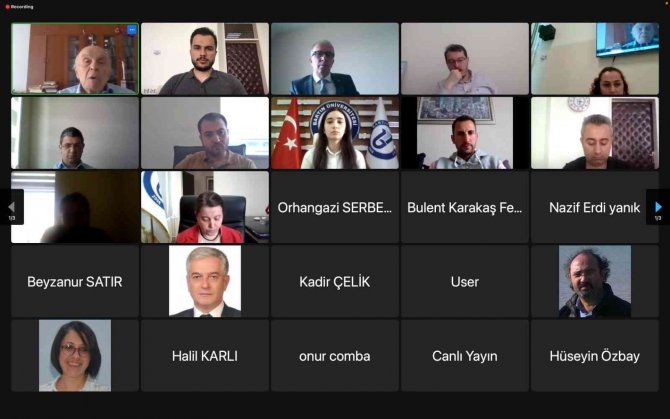Go to next page of participants
Viewport: 670px width, 419px height.
[x=658, y=207]
